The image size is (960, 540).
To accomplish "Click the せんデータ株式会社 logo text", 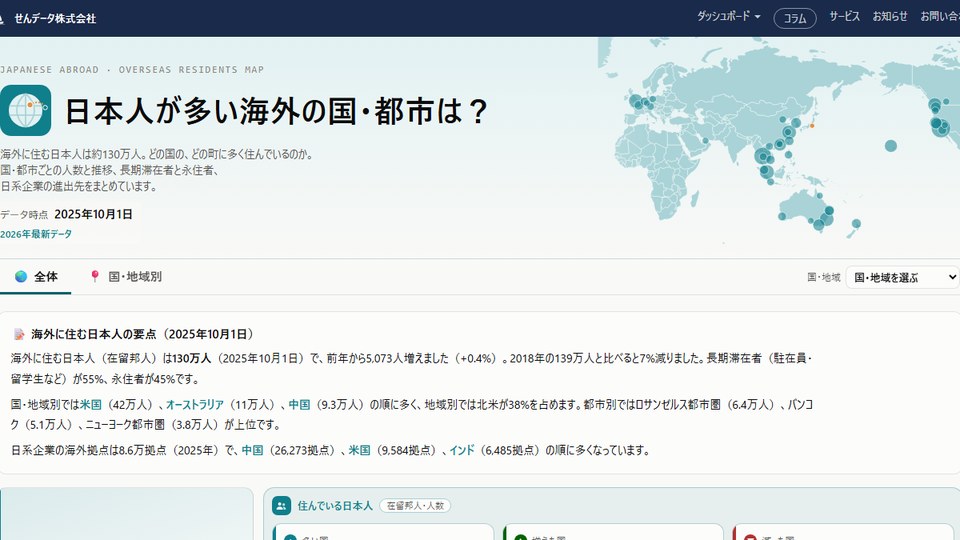I will pyautogui.click(x=55, y=19).
